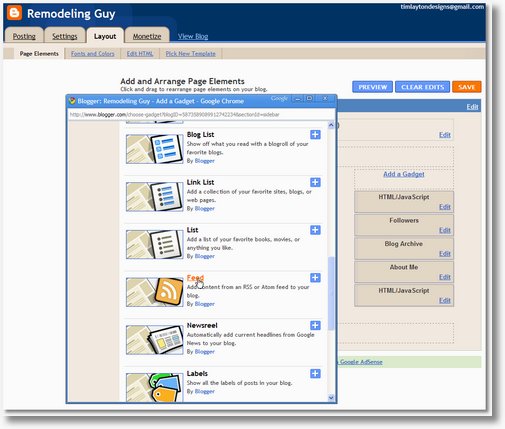Click the orange SAVE button

[467, 87]
